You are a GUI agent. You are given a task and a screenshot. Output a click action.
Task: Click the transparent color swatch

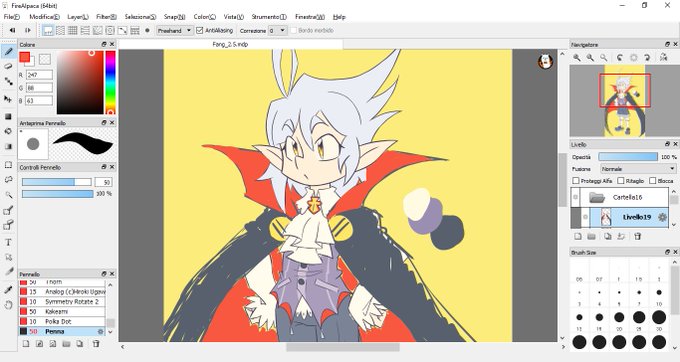45,59
